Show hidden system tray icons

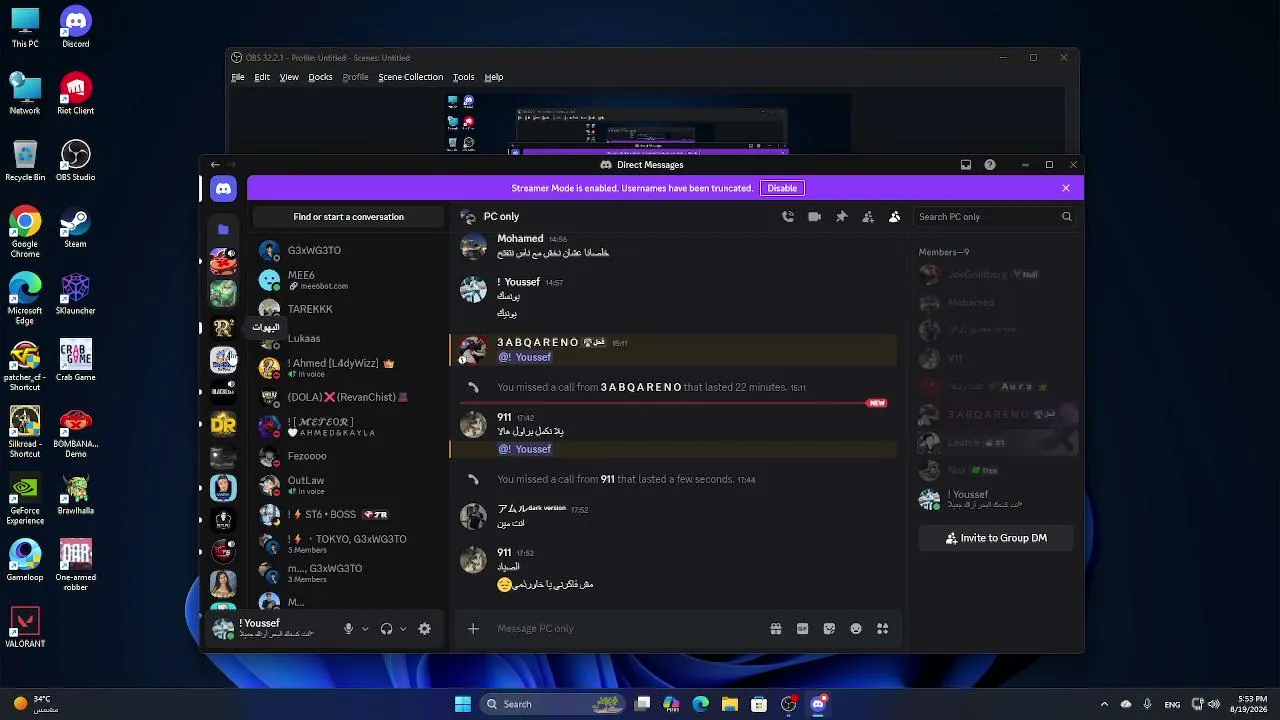point(1104,704)
